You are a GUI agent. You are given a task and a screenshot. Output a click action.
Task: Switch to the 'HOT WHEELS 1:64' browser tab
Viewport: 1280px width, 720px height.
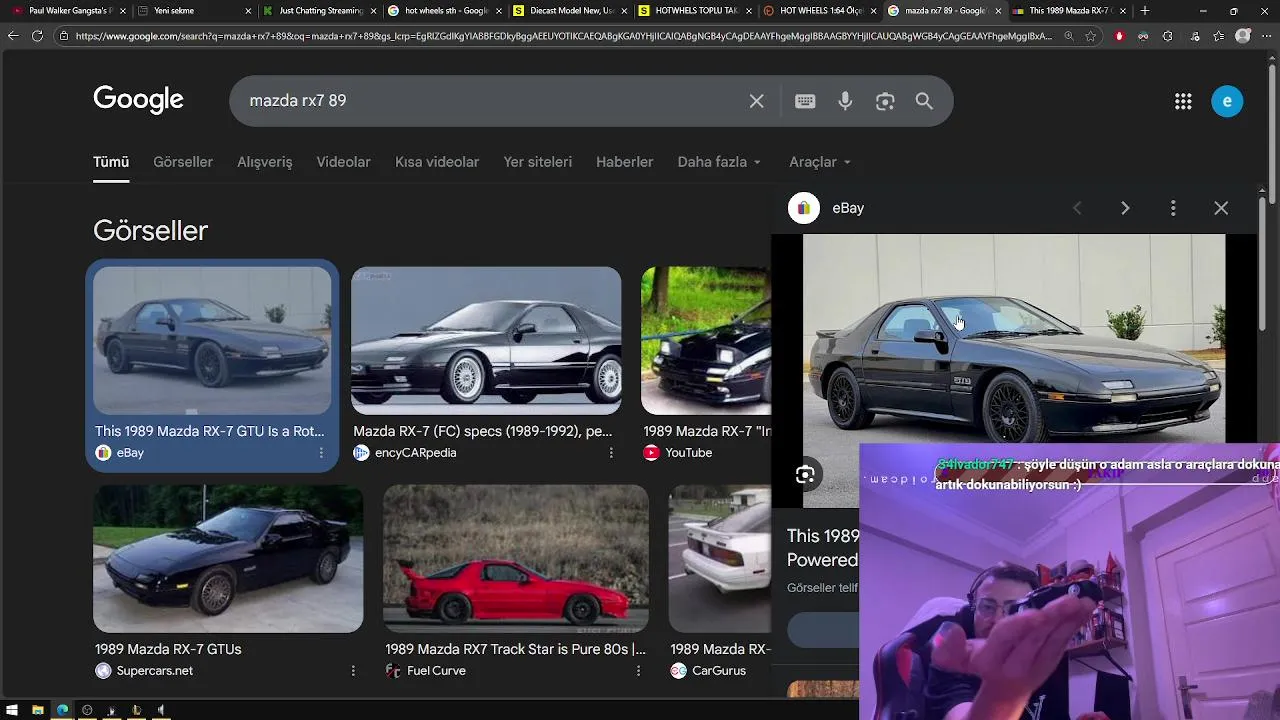(818, 11)
